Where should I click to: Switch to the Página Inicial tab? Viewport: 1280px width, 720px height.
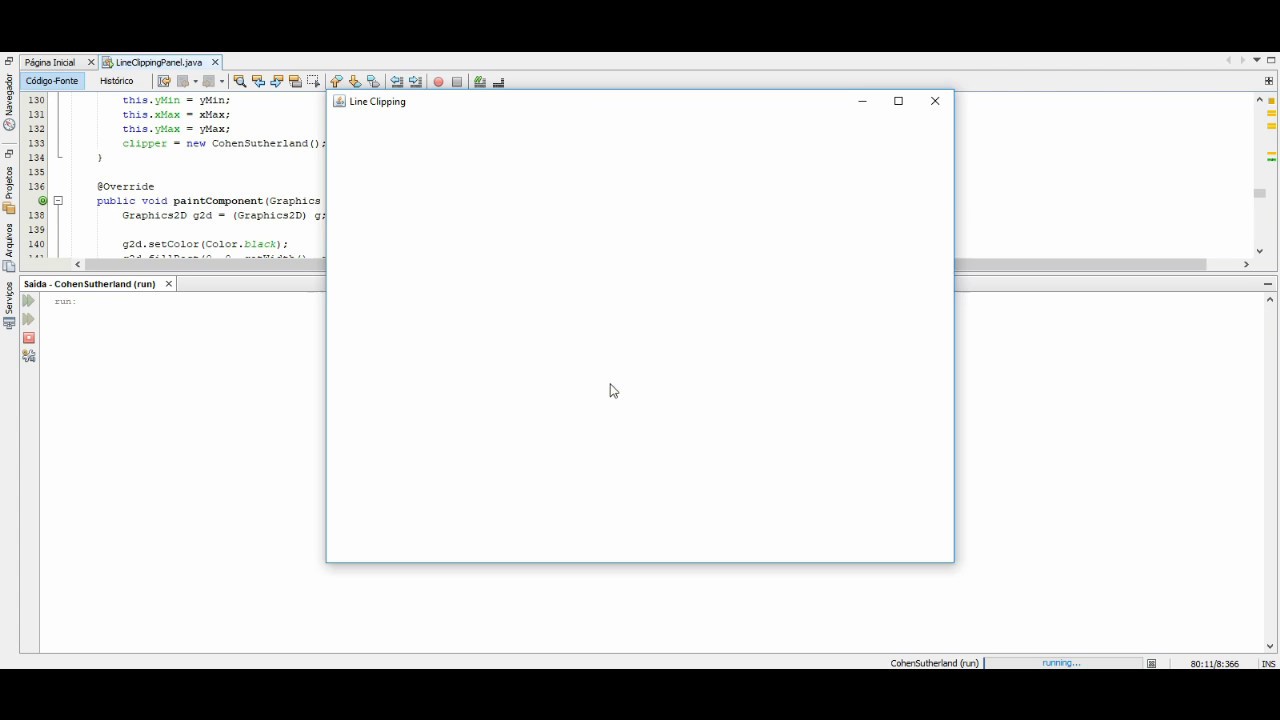tap(50, 62)
